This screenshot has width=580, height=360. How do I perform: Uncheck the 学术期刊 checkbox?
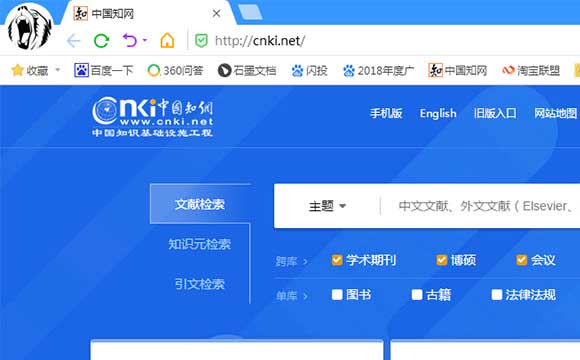[337, 260]
